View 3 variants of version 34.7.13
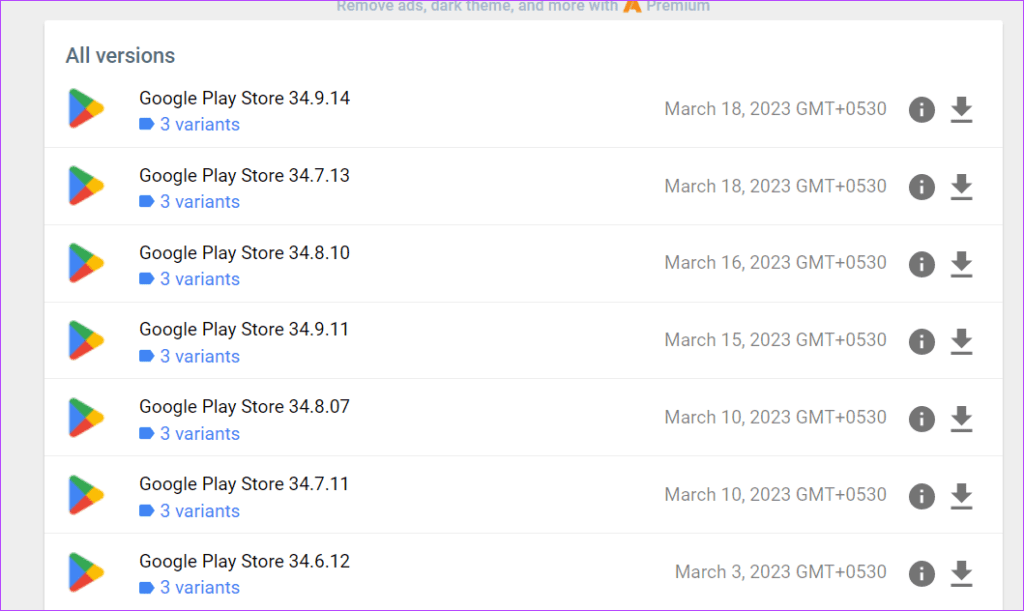Screen dimensions: 1024x611 pyautogui.click(x=189, y=202)
